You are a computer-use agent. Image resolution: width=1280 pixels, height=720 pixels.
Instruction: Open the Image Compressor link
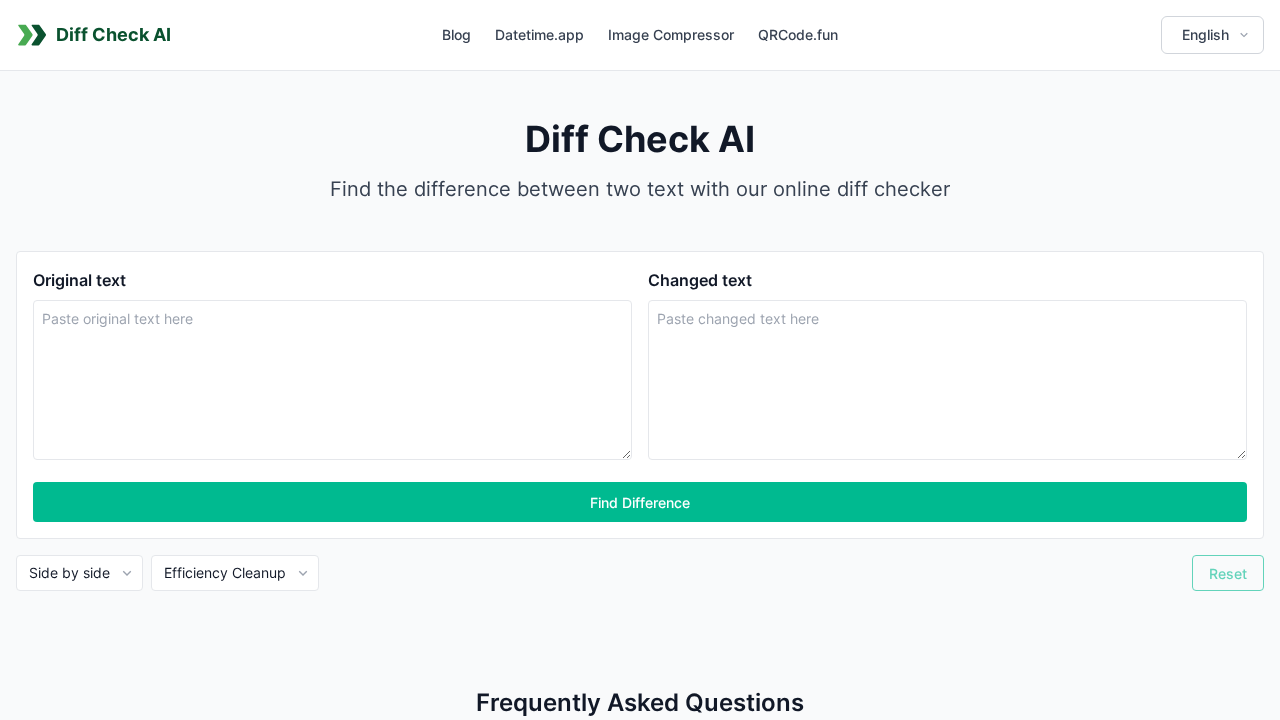(671, 35)
